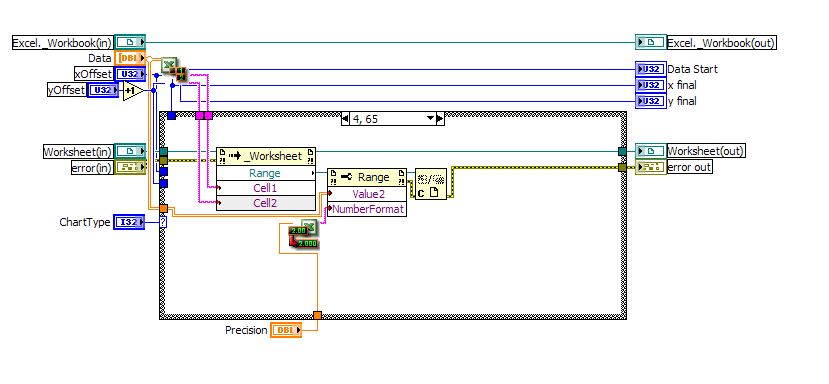Screen dimensions: 829x384
Task: Click the Precision orange tunnel on case border
Action: point(317,315)
